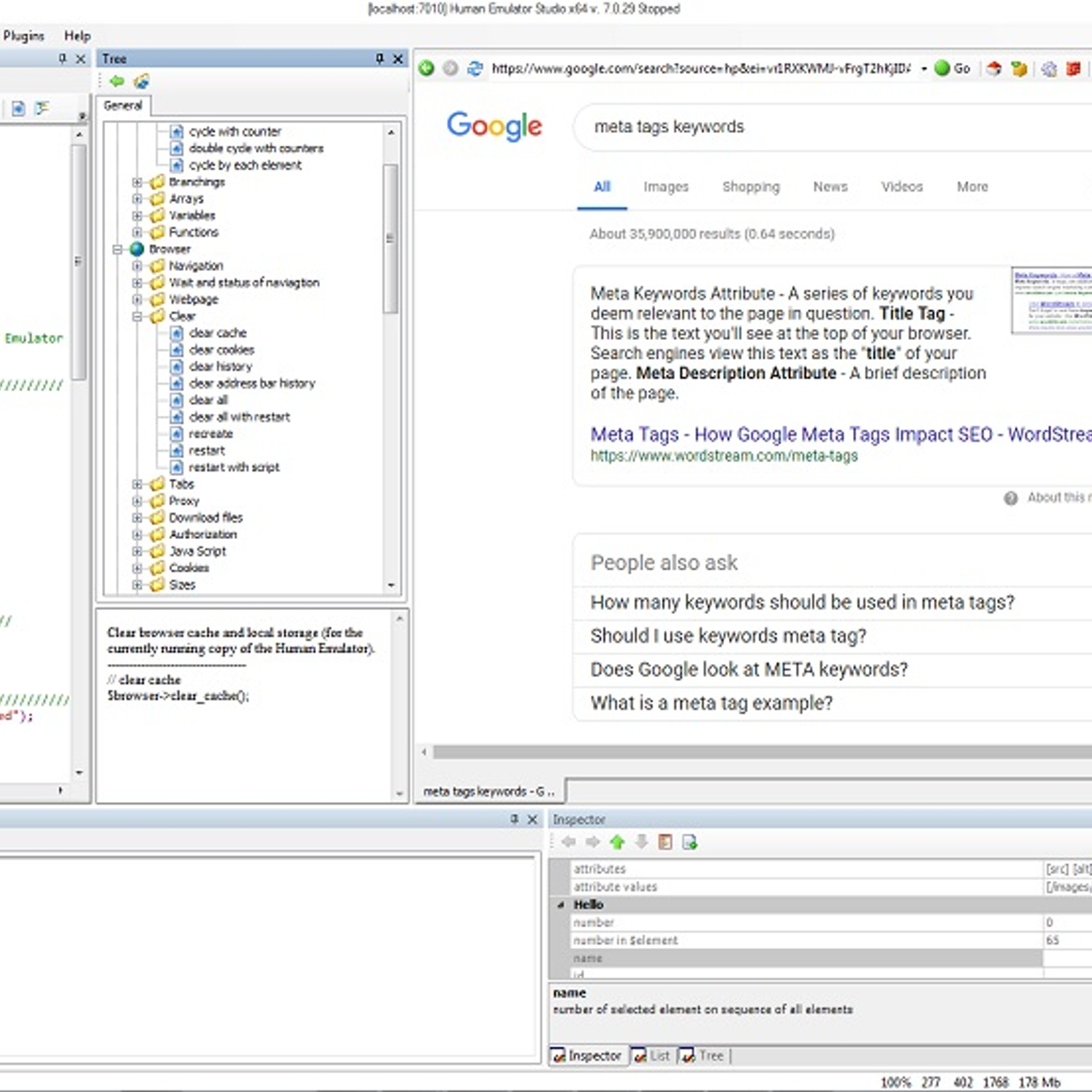Expand the Tabs folder
Viewport: 1092px width, 1092px height.
coord(137,484)
